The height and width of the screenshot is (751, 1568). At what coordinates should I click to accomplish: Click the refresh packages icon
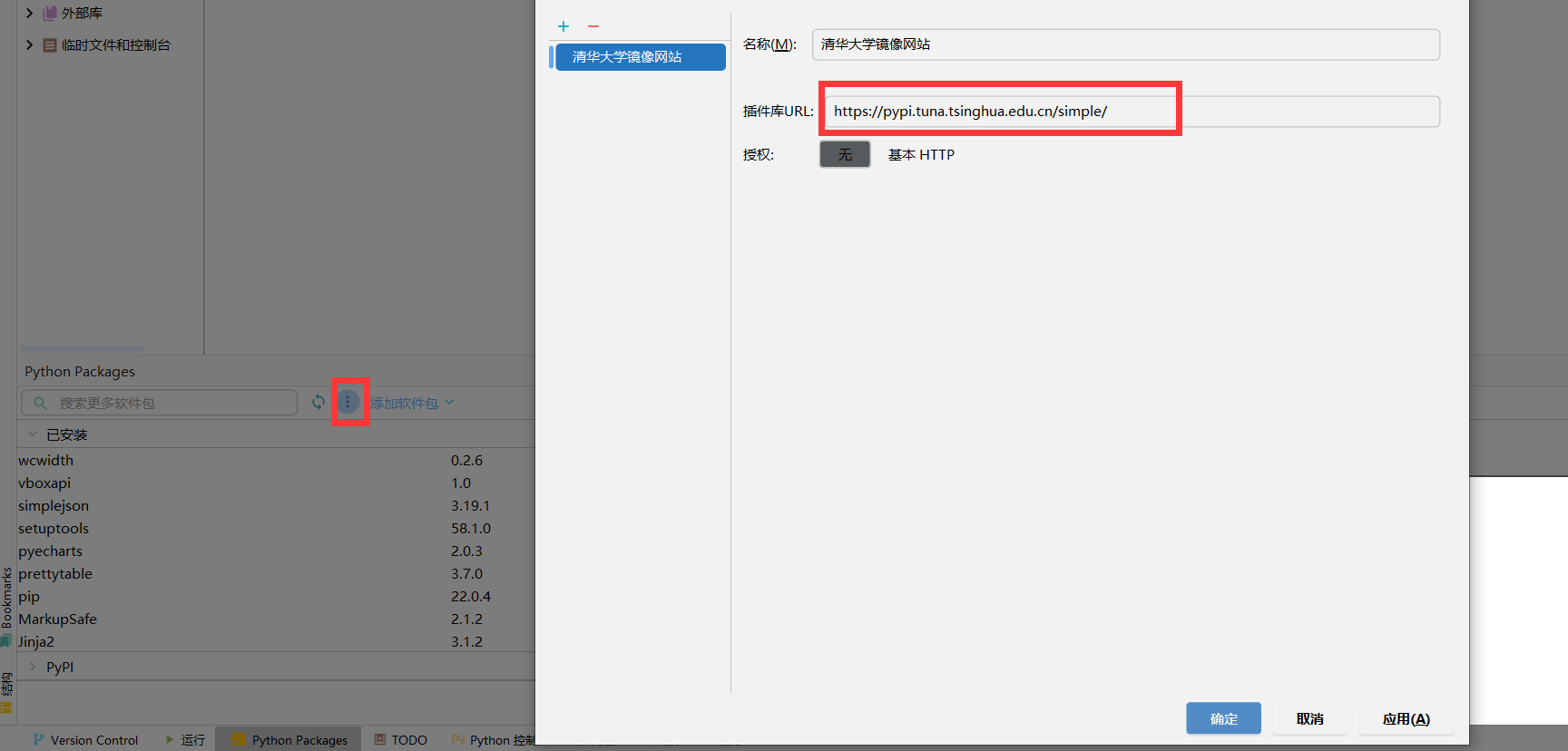click(318, 402)
